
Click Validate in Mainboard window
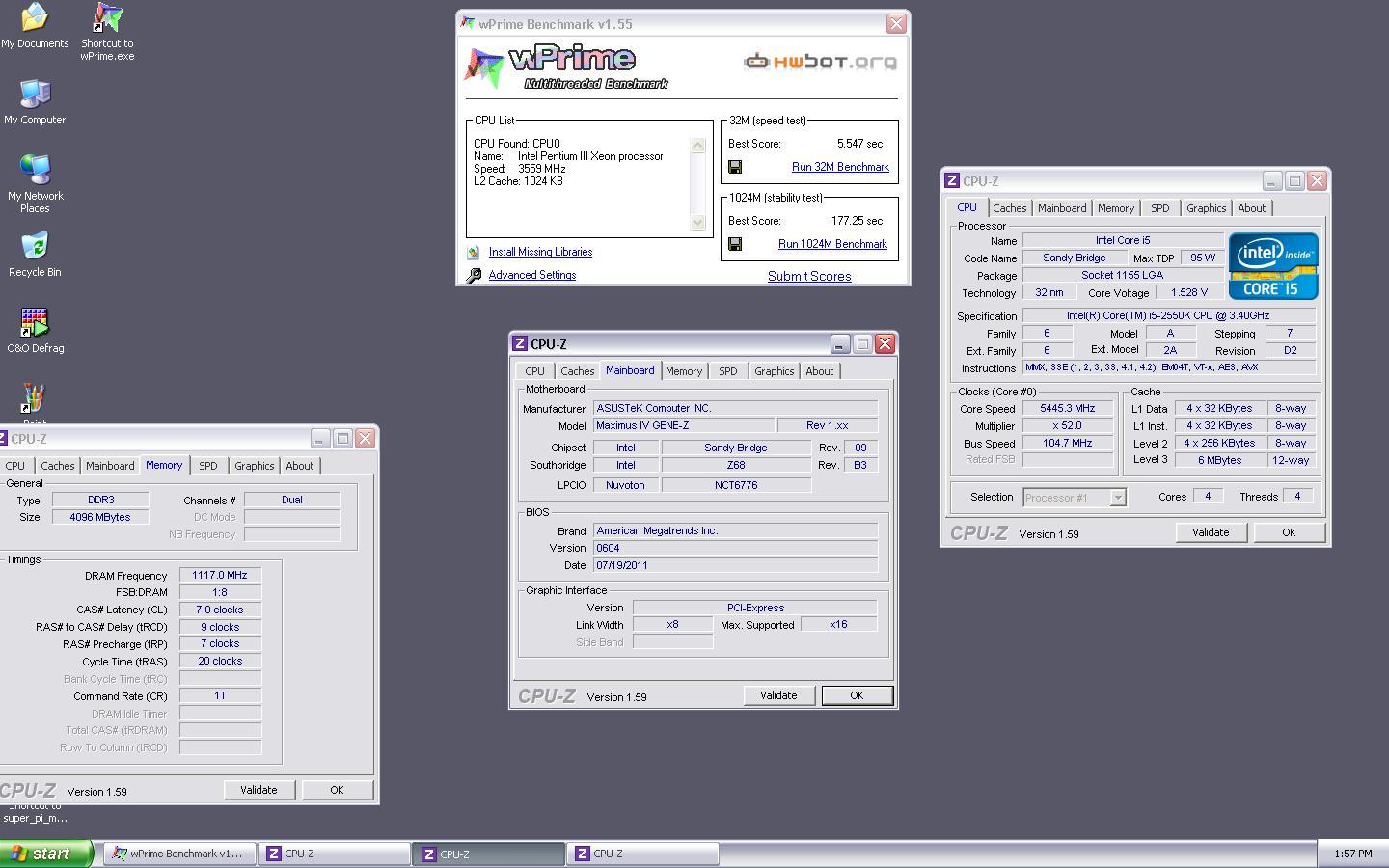[778, 695]
